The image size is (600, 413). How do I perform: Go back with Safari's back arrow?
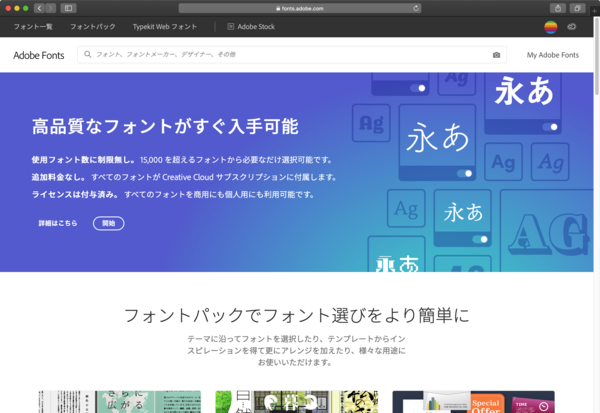(39, 8)
